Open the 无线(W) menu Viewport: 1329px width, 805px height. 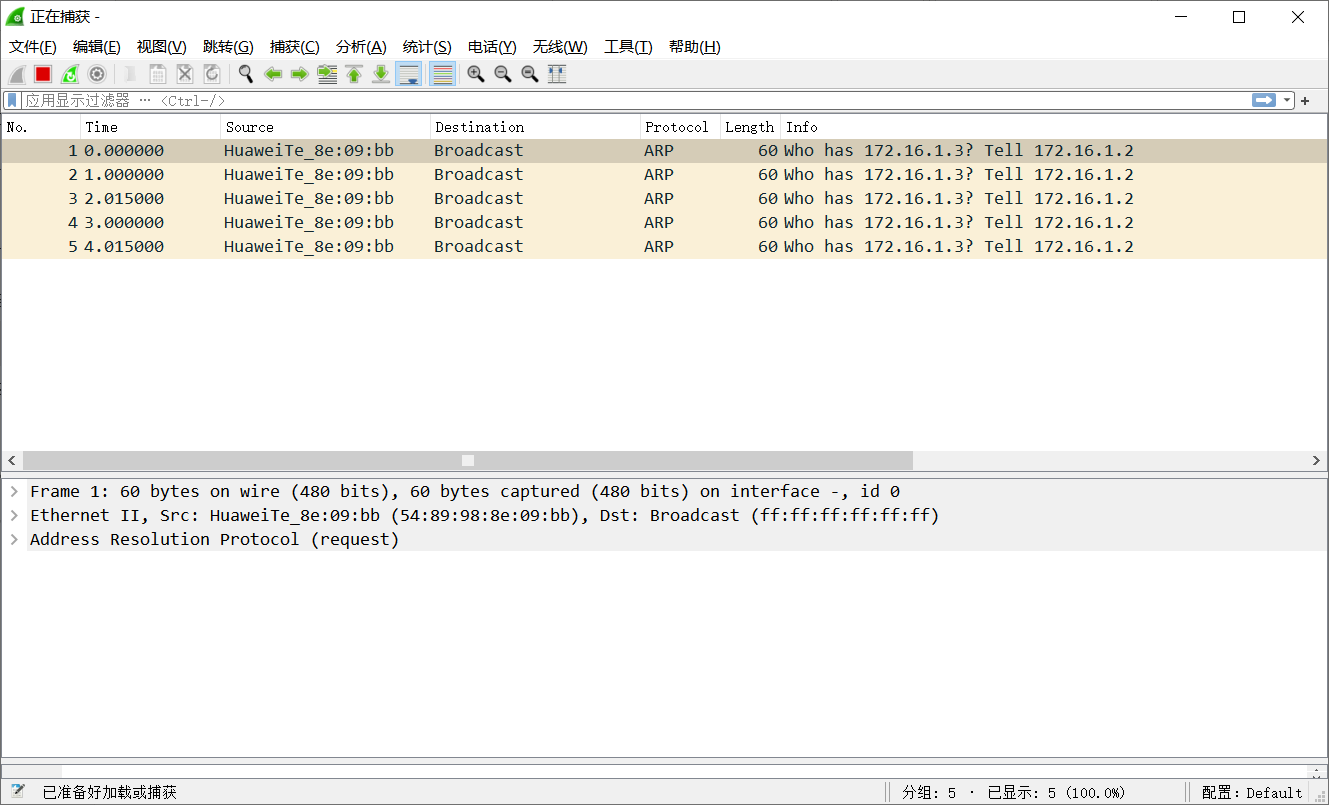[560, 47]
